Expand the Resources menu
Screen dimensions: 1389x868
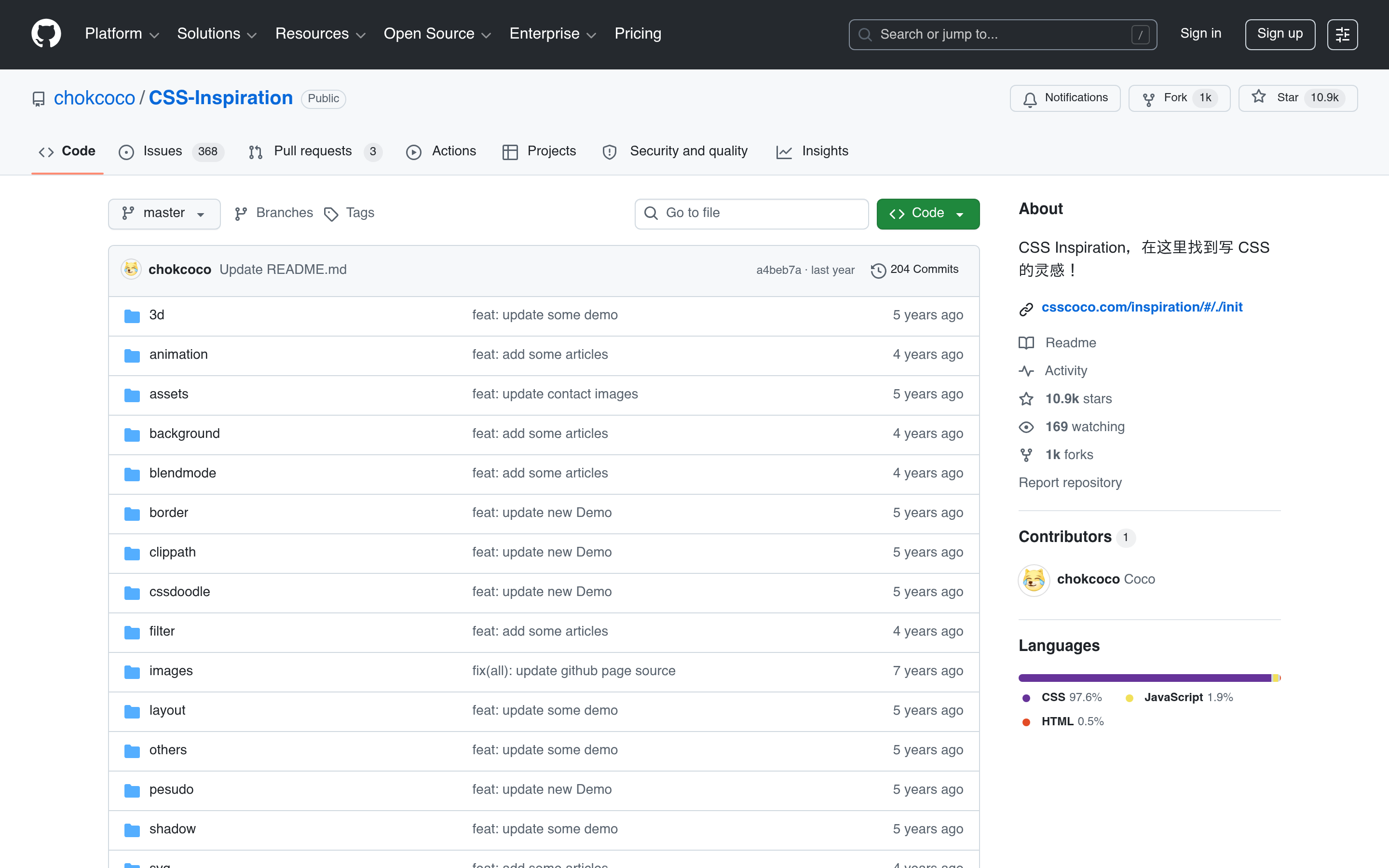pos(320,34)
